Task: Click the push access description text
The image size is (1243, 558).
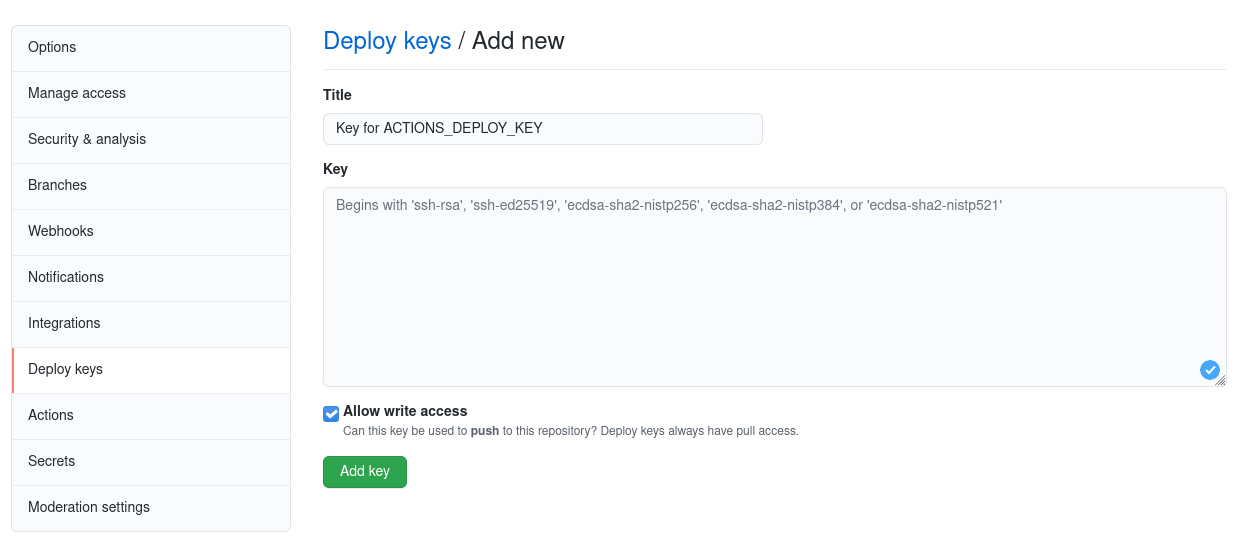Action: (571, 431)
